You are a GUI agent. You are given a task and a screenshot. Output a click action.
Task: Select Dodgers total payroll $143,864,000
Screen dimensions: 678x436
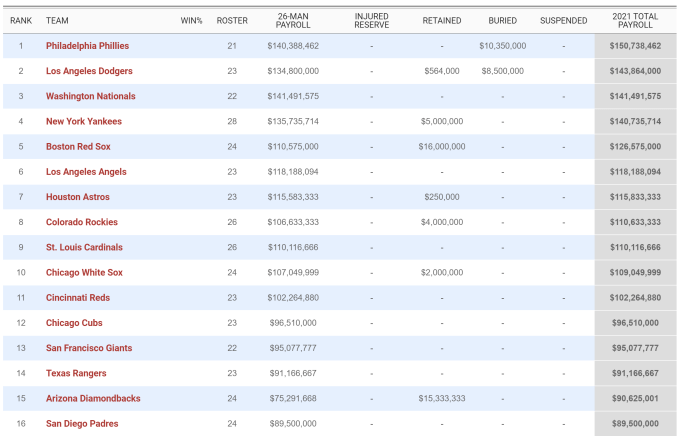click(635, 71)
